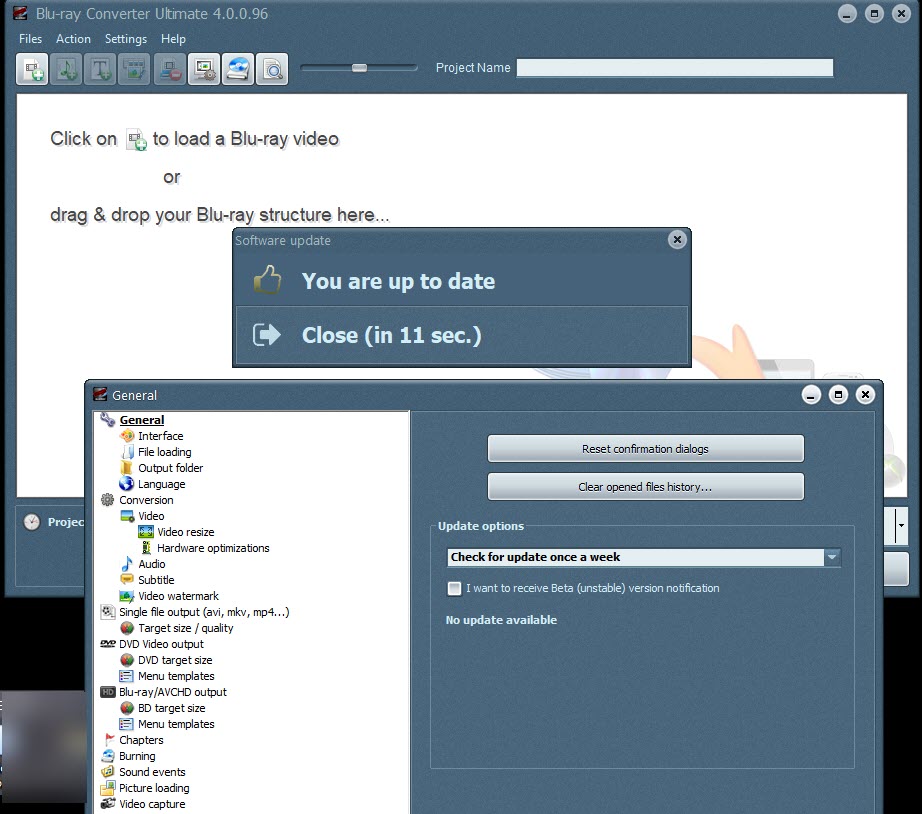
Task: Open the Settings menu
Action: click(126, 39)
